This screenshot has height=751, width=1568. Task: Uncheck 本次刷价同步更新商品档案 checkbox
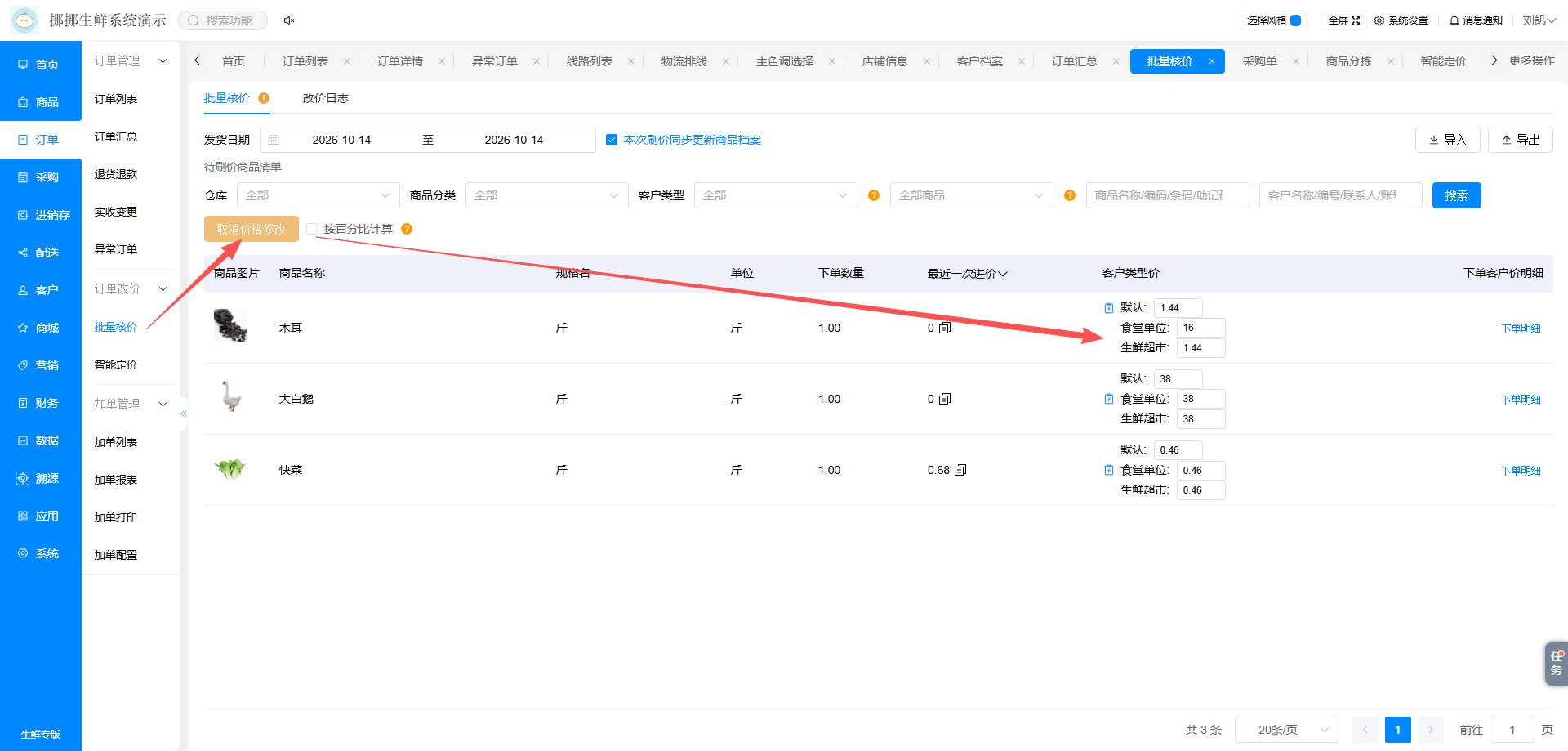pyautogui.click(x=612, y=140)
